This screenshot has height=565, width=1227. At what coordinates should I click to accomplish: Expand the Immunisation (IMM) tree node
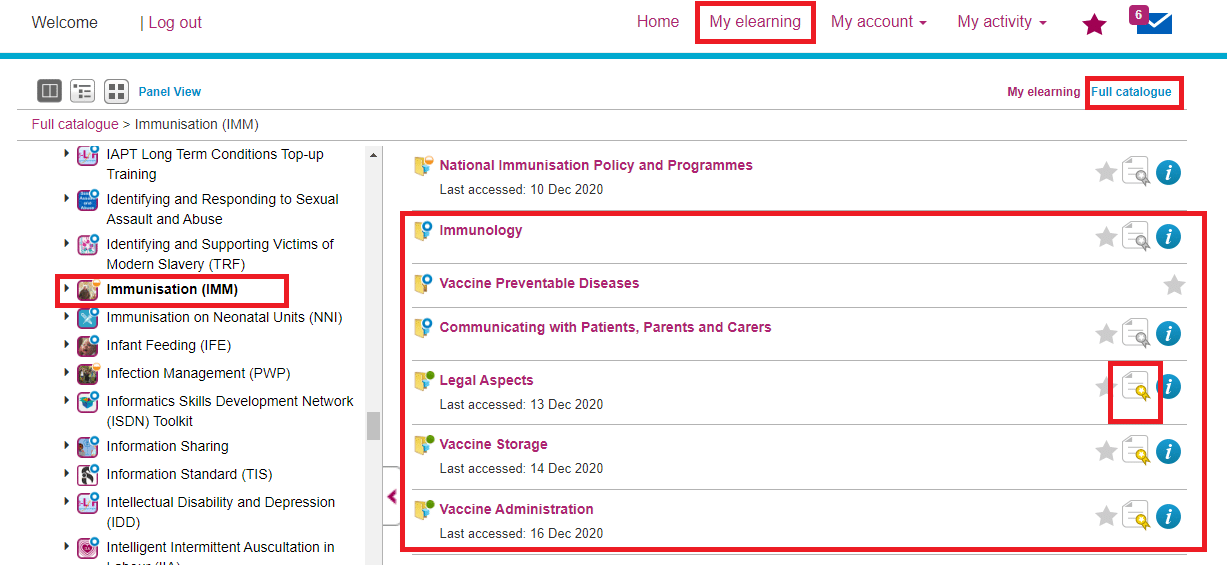click(x=67, y=290)
